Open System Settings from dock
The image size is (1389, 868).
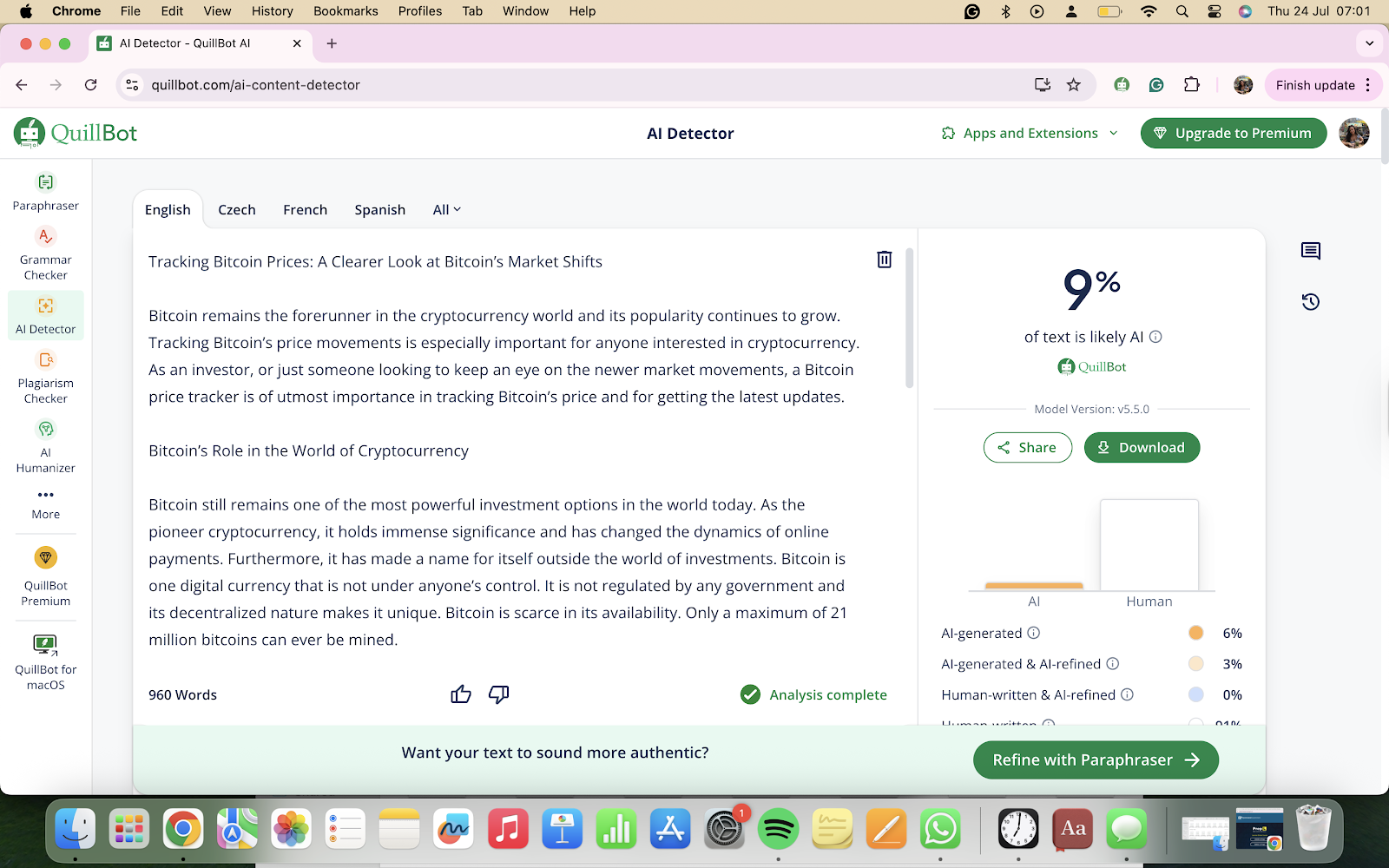(x=724, y=830)
